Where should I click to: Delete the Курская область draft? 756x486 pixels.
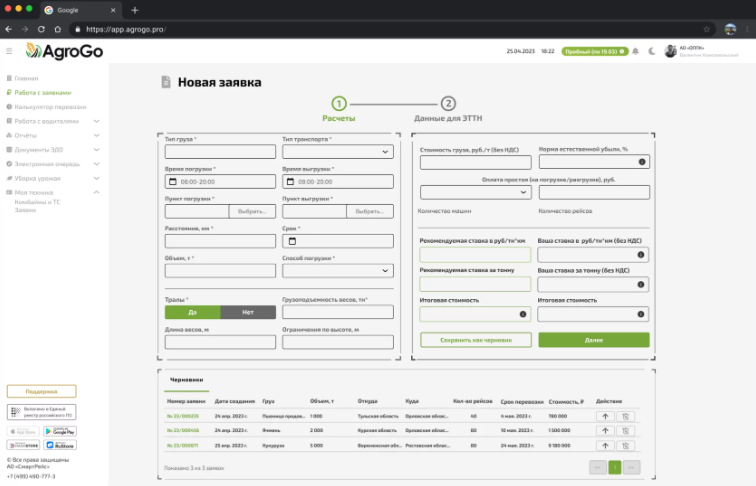(x=626, y=431)
